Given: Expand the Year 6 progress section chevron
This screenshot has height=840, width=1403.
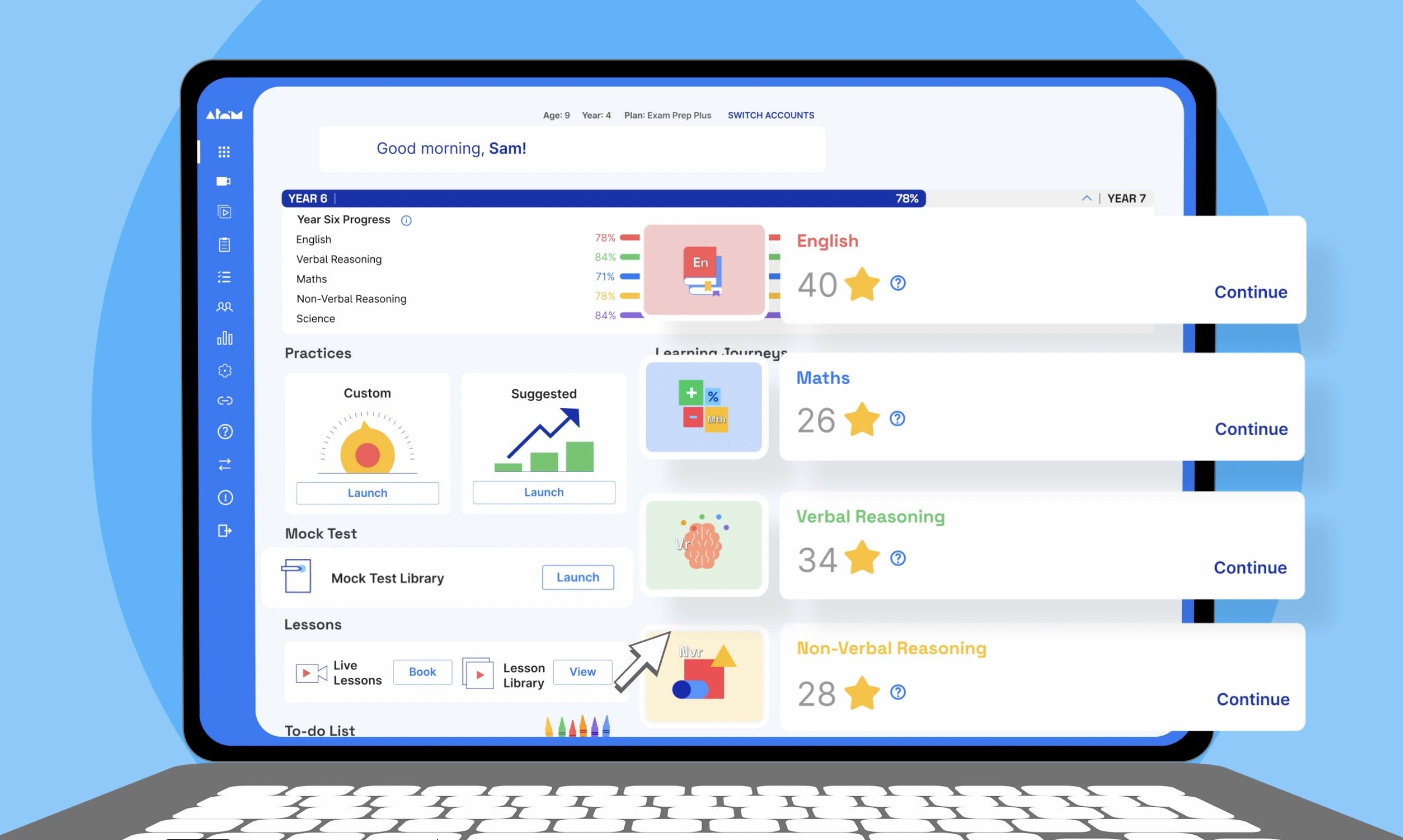Looking at the screenshot, I should [1085, 198].
